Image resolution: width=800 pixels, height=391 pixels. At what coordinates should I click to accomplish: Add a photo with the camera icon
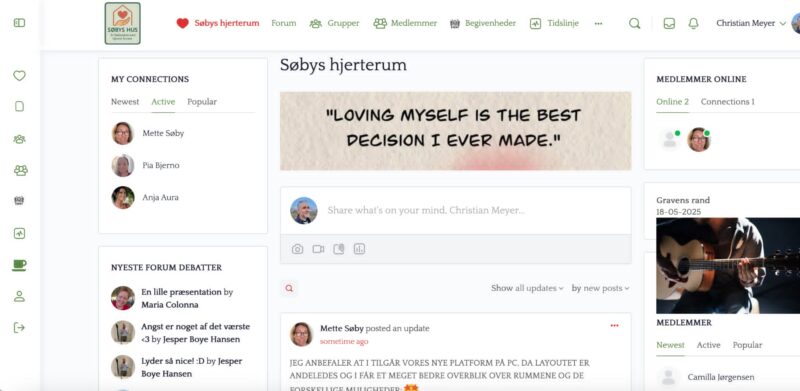(x=297, y=249)
